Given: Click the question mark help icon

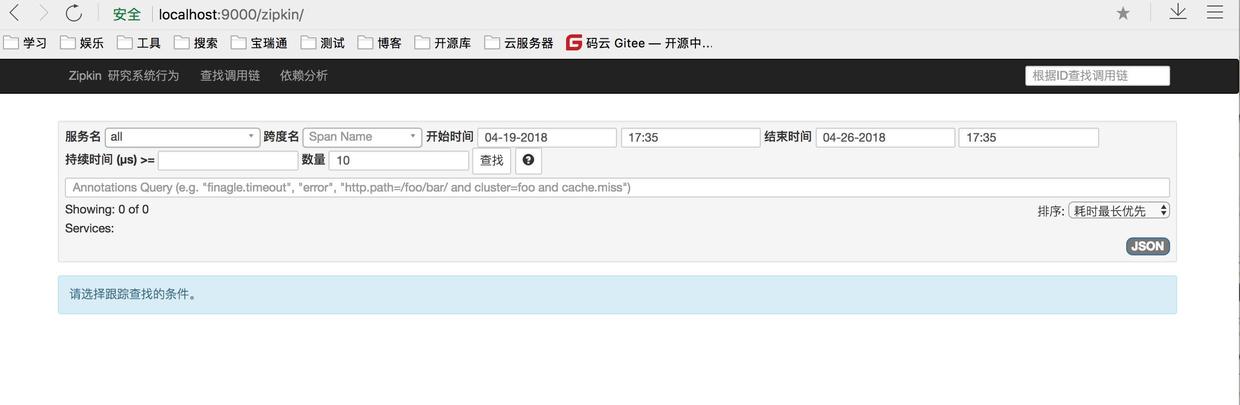Looking at the screenshot, I should [x=528, y=160].
